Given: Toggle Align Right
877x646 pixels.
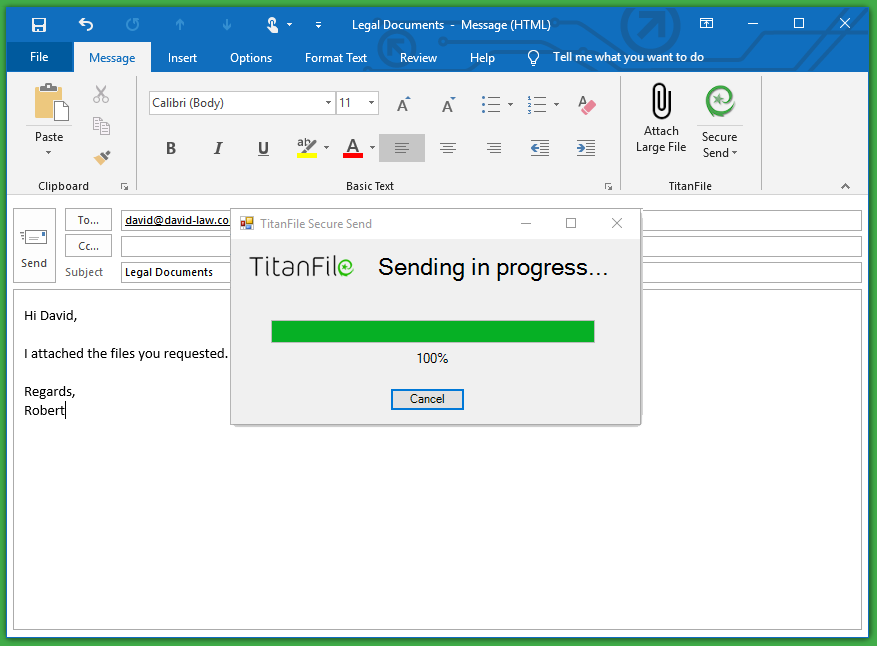Looking at the screenshot, I should pos(493,148).
